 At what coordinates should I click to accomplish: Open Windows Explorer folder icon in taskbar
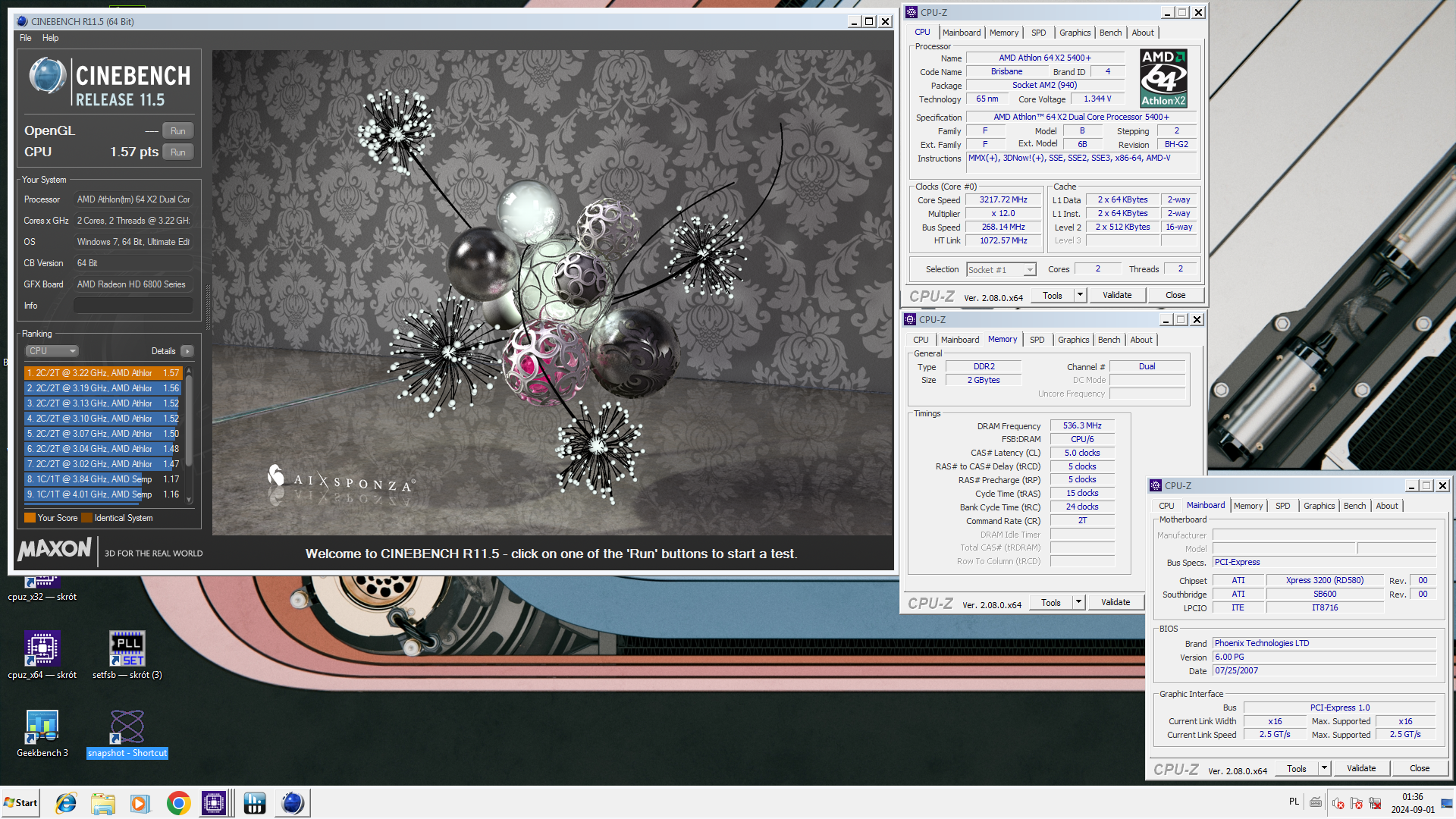pos(103,803)
